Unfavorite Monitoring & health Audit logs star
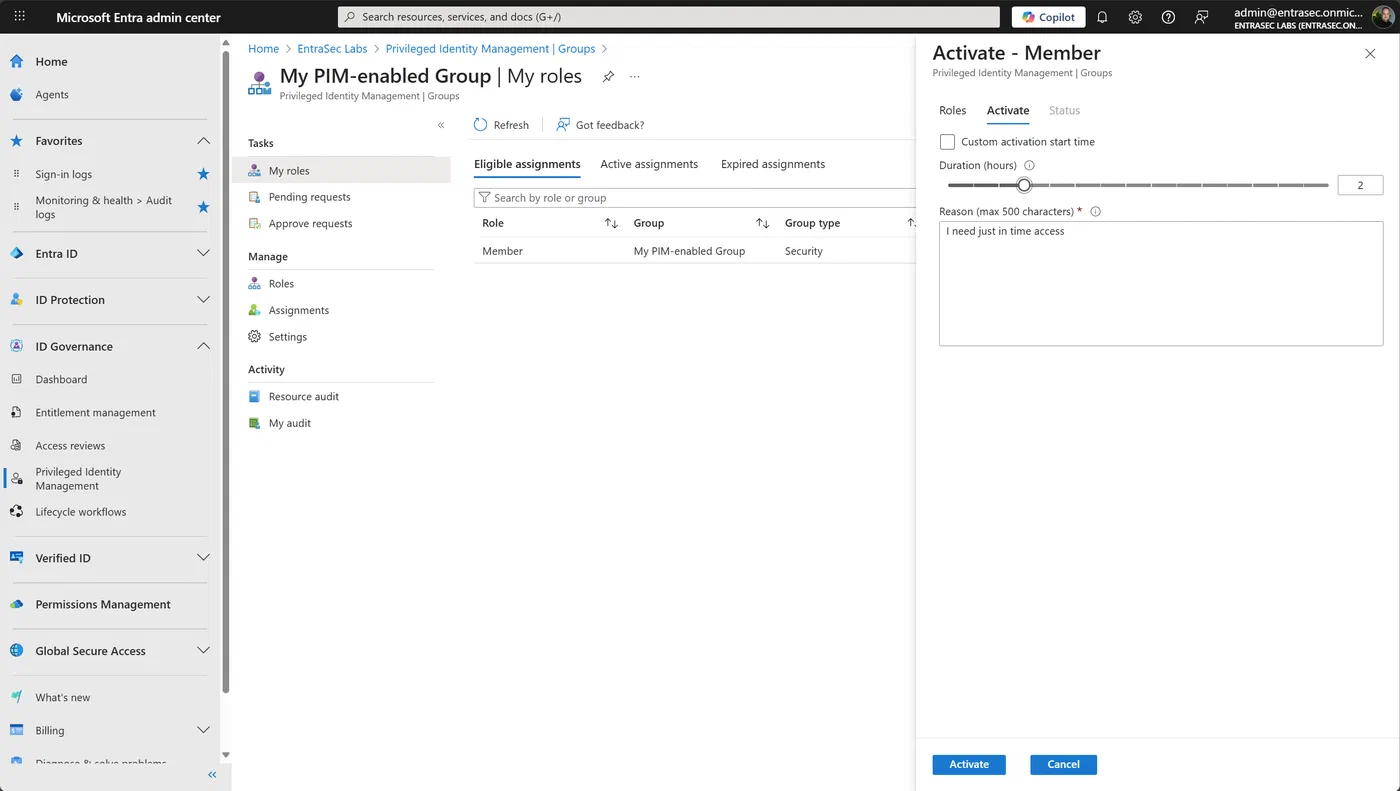 (203, 207)
